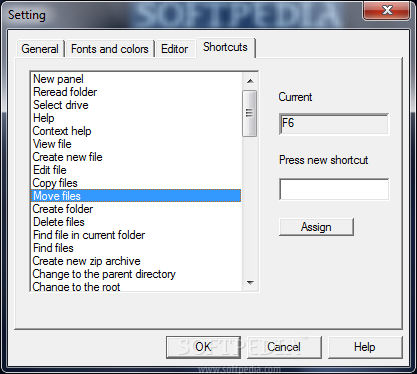Select the Shortcuts tab
The height and width of the screenshot is (374, 417).
(225, 47)
